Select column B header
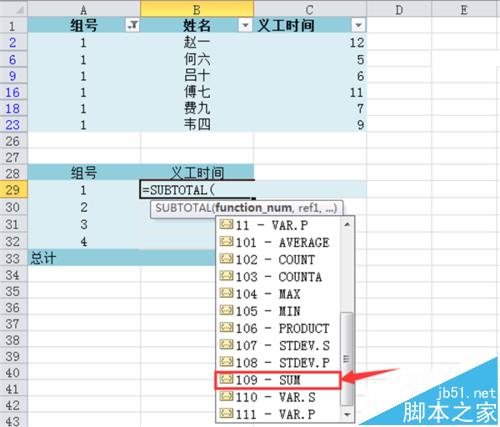This screenshot has height=427, width=500. (197, 9)
